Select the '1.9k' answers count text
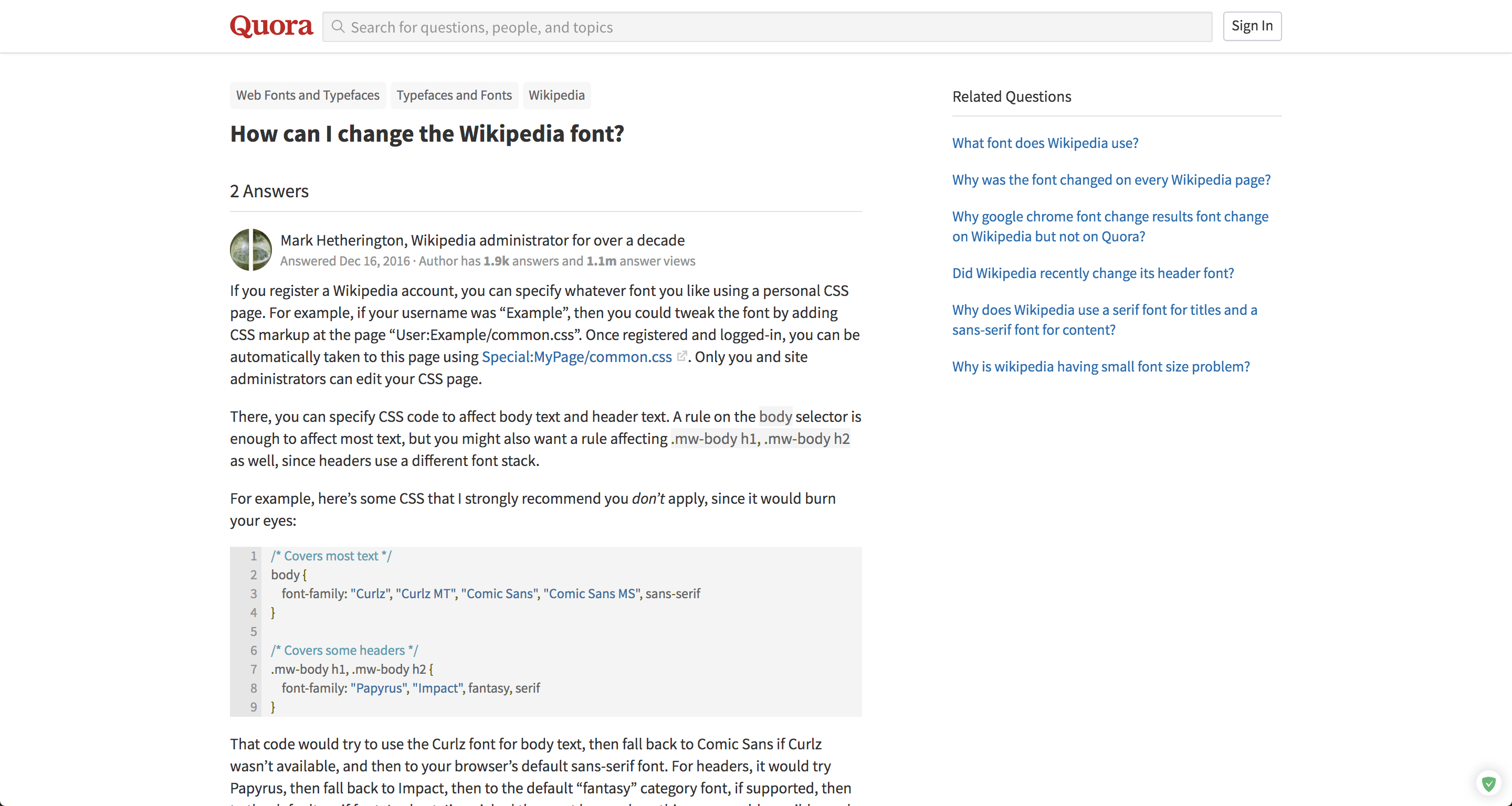1512x806 pixels. coord(496,261)
